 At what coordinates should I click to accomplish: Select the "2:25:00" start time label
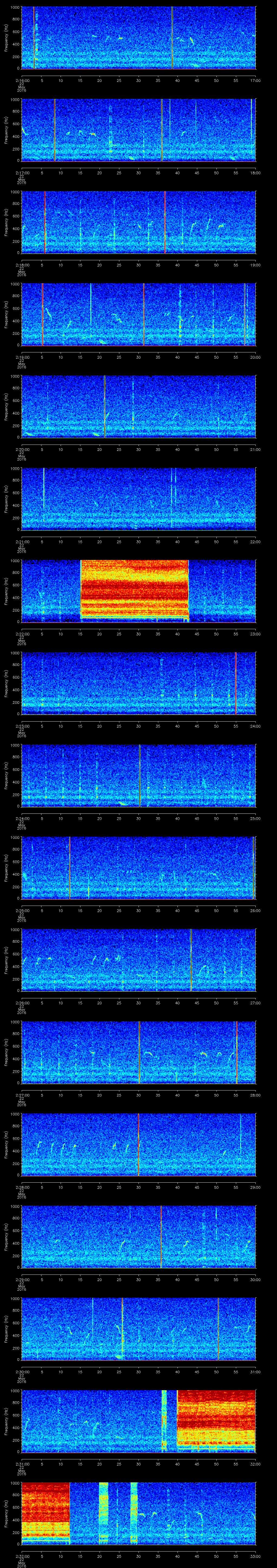[x=22, y=910]
